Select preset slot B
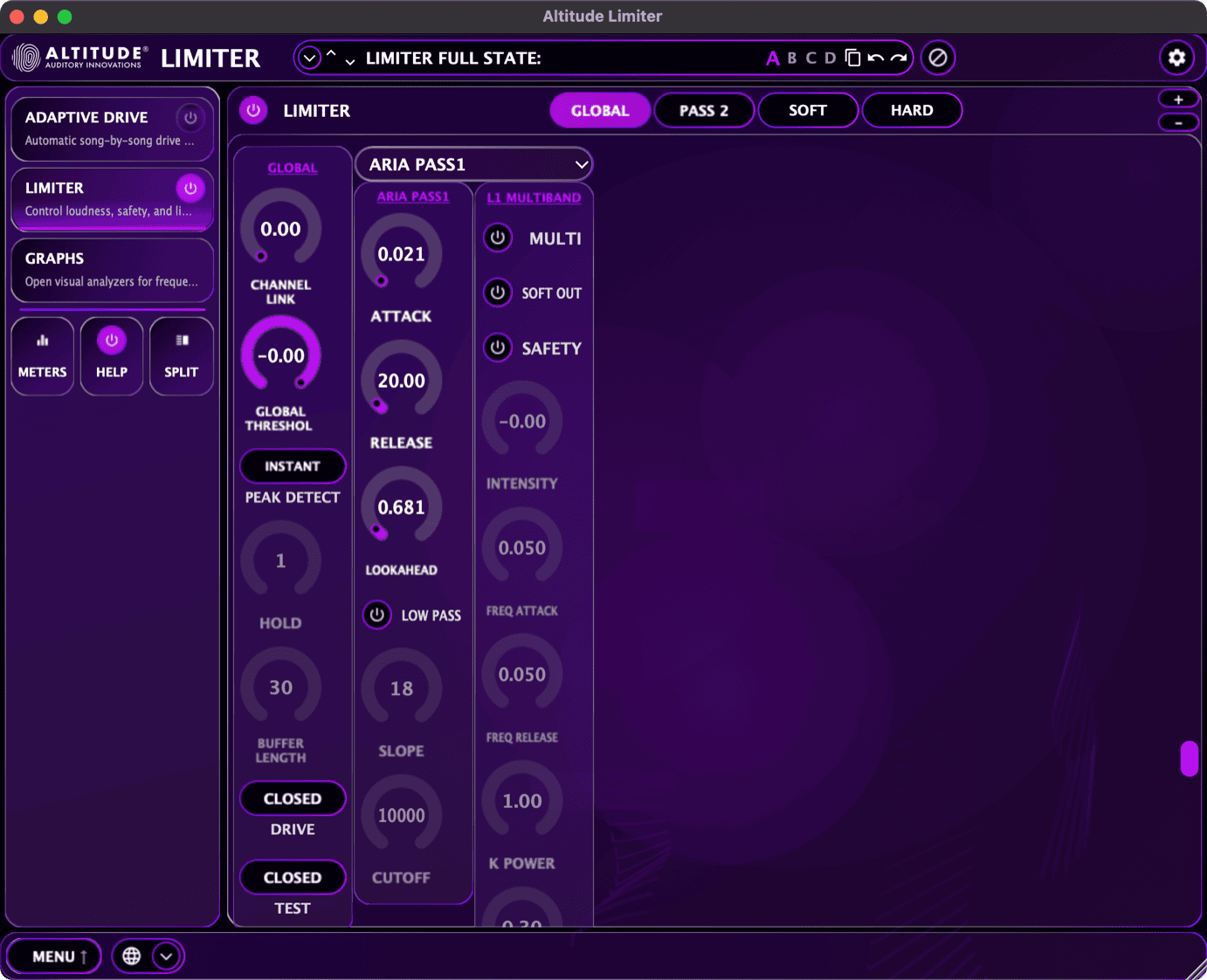Viewport: 1207px width, 980px height. [792, 59]
